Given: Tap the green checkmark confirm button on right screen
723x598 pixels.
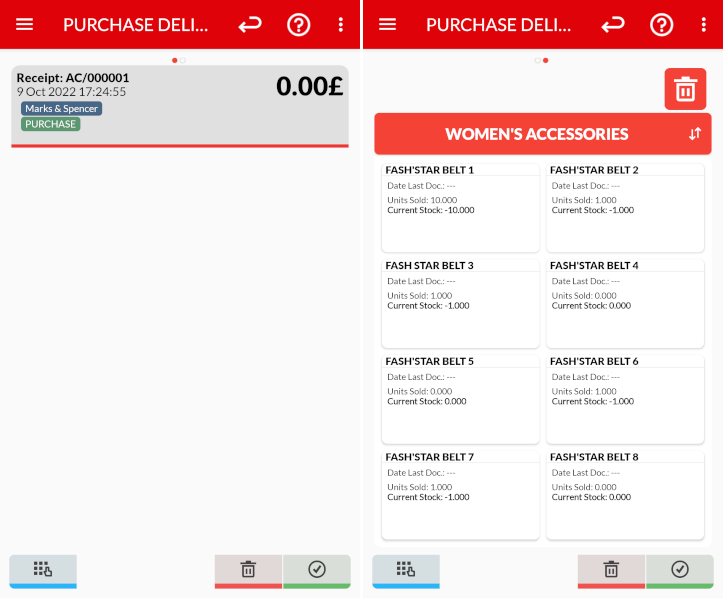Looking at the screenshot, I should tap(680, 570).
